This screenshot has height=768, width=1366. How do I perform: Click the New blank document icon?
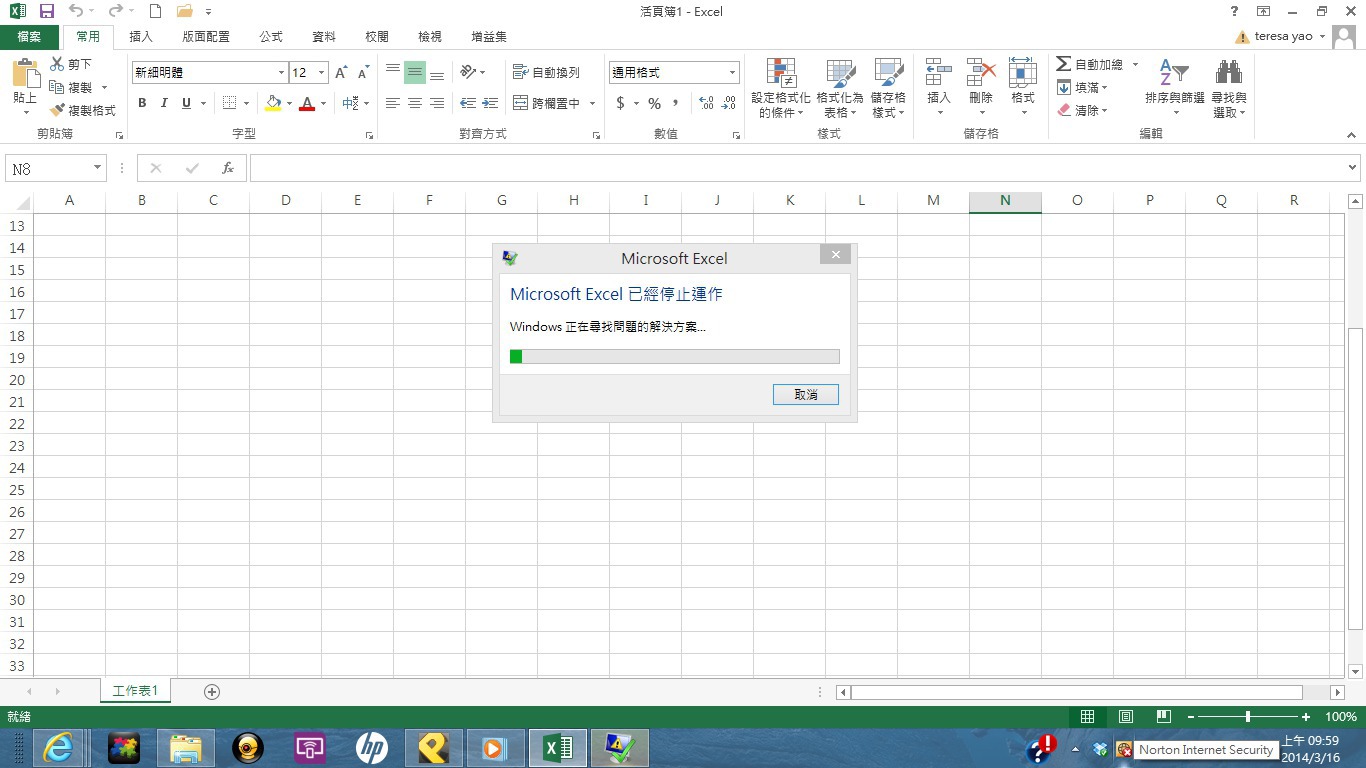(155, 11)
